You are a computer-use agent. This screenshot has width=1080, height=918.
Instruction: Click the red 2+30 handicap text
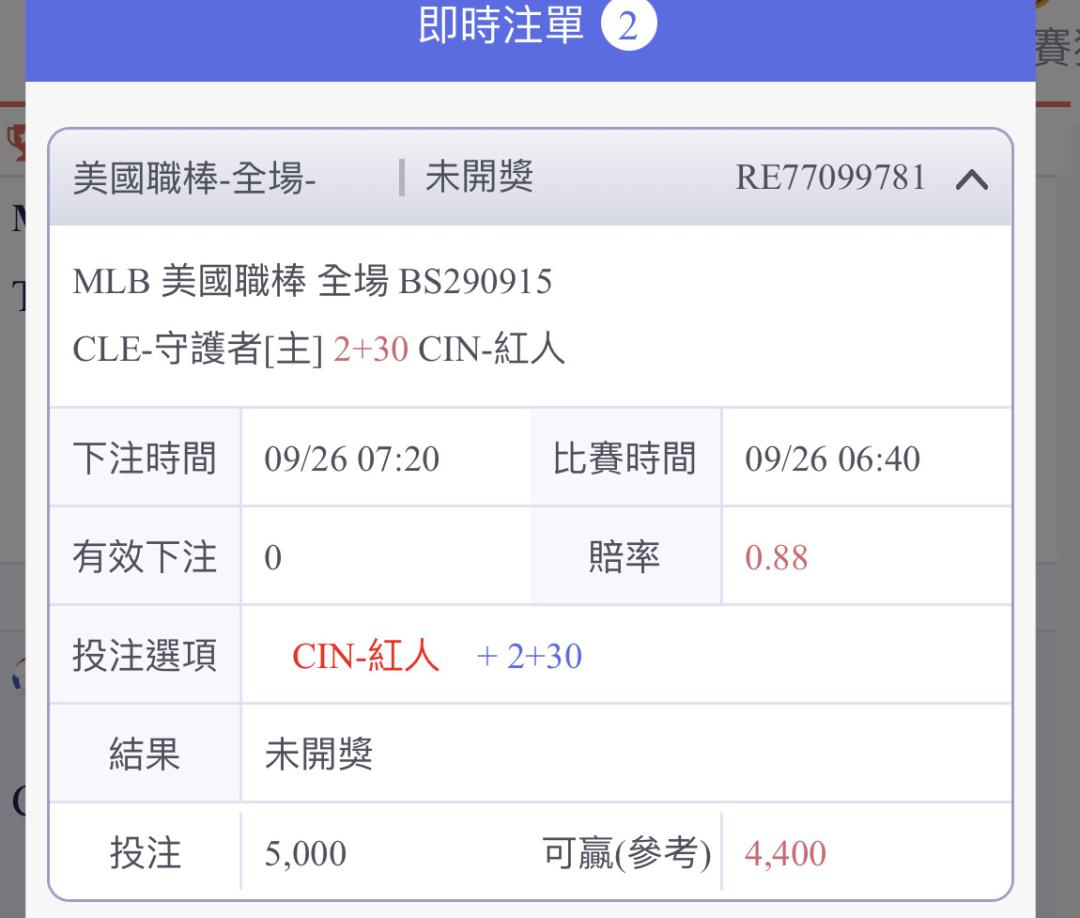pyautogui.click(x=371, y=349)
